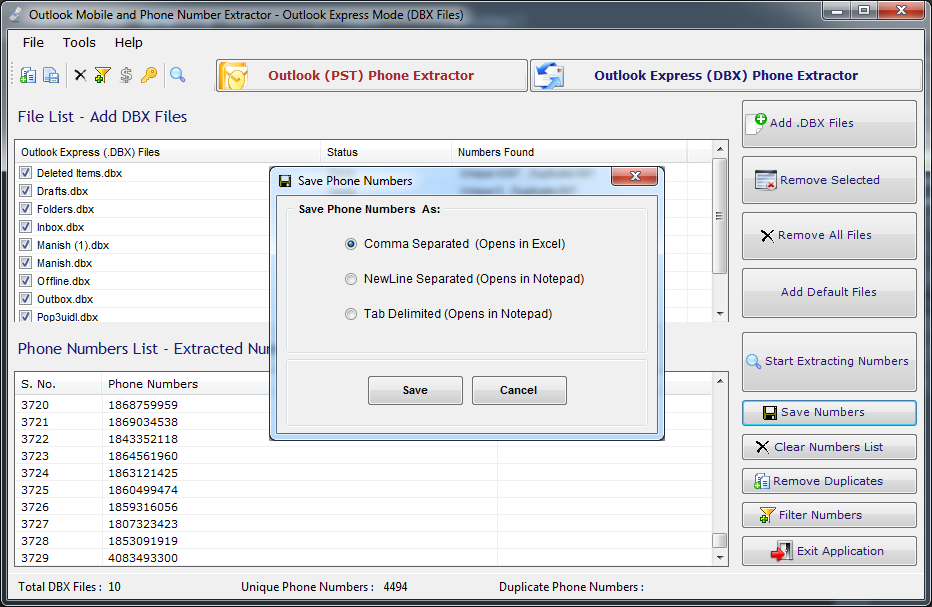This screenshot has width=932, height=607.
Task: Click the Outlook Express (.DBX) Files column header
Action: tap(168, 152)
